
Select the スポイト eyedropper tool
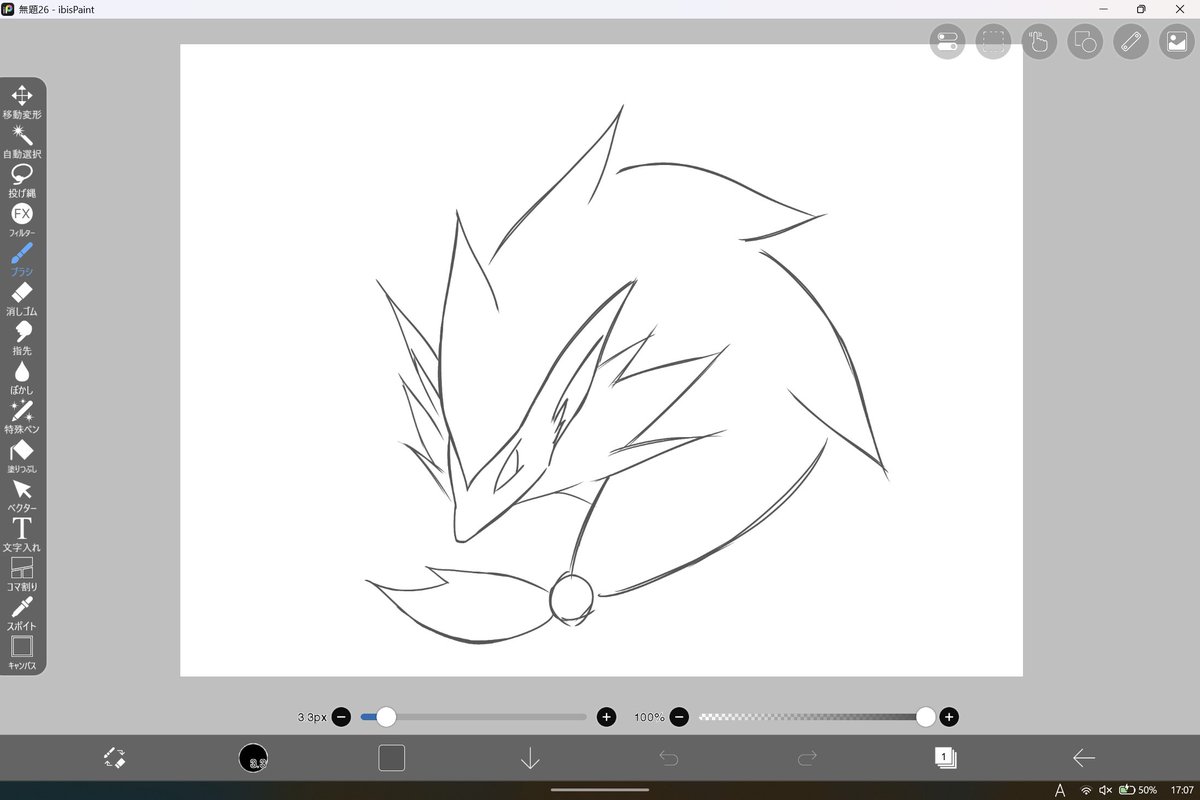[22, 613]
